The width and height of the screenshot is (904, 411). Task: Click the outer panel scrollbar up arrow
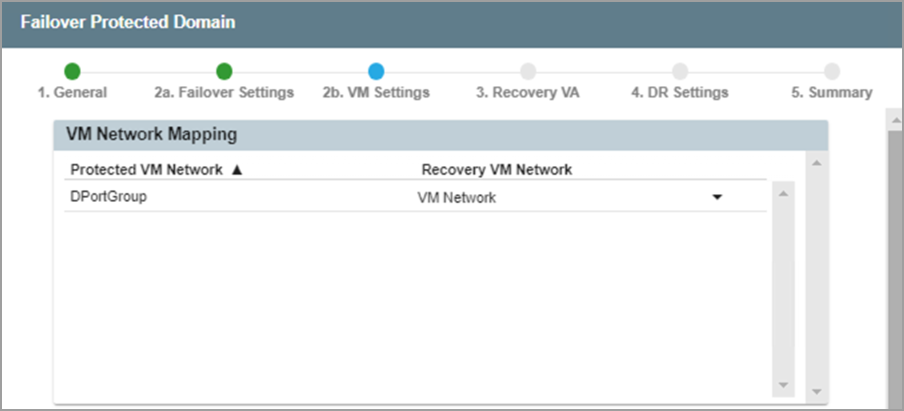click(816, 162)
